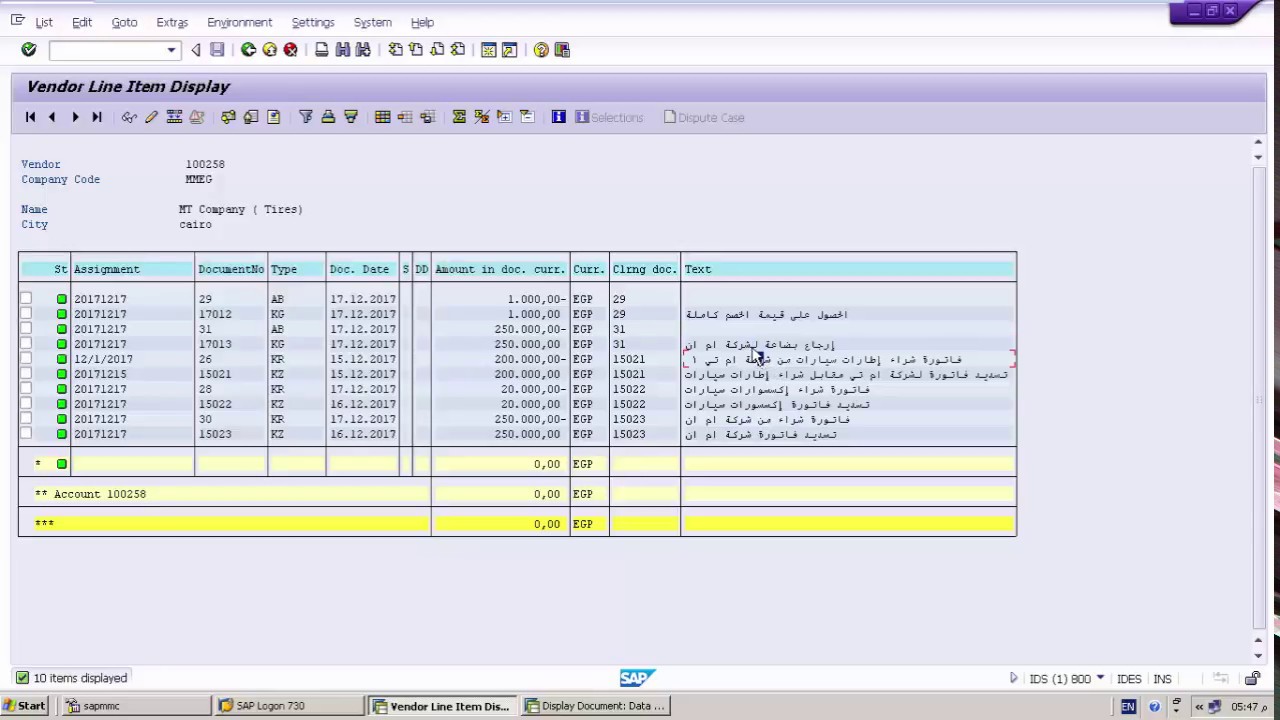1280x720 pixels.
Task: Jump to first item with First arrow
Action: tap(30, 117)
